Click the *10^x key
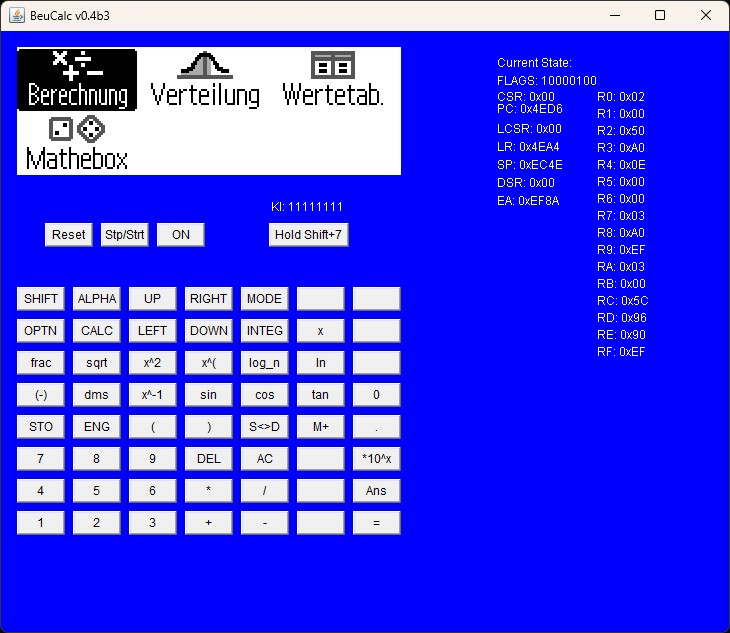The height and width of the screenshot is (633, 730). 376,459
